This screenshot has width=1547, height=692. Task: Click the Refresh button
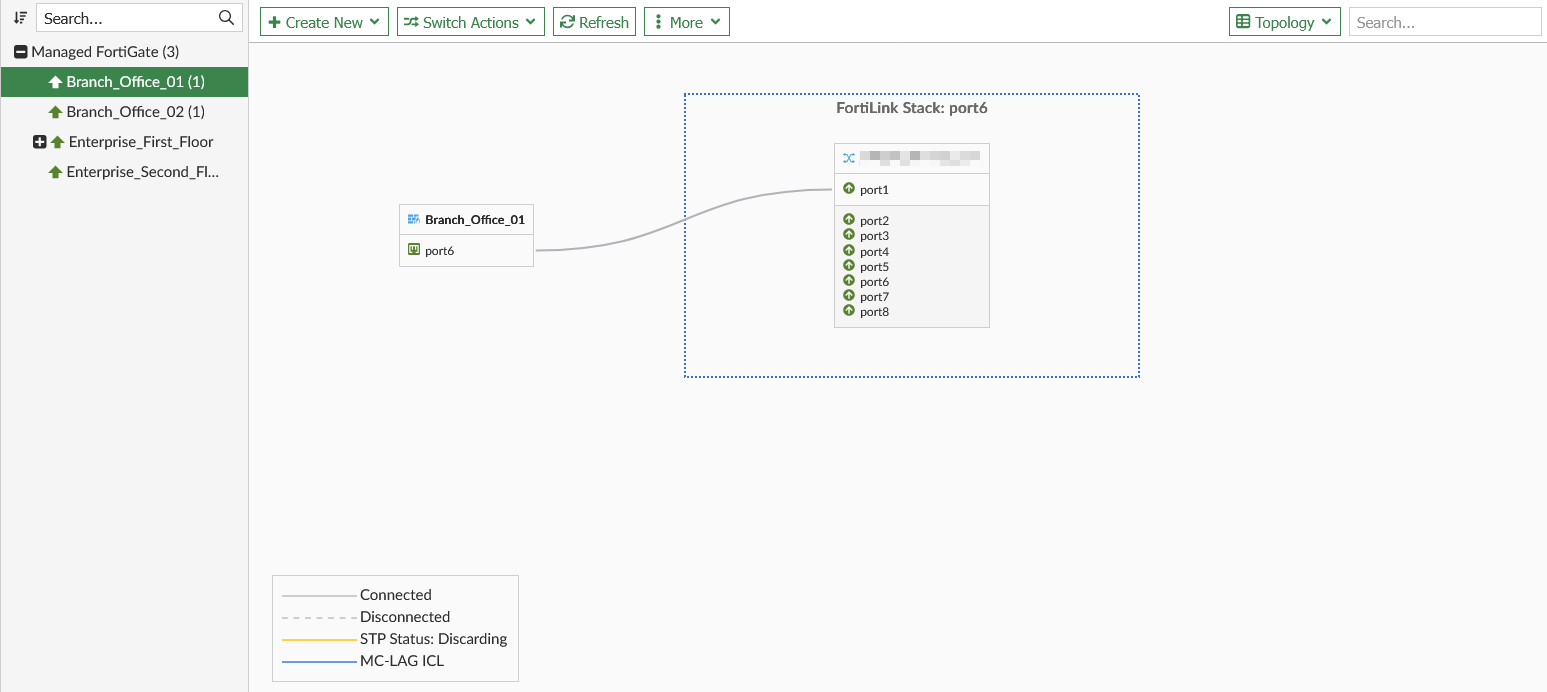(594, 22)
